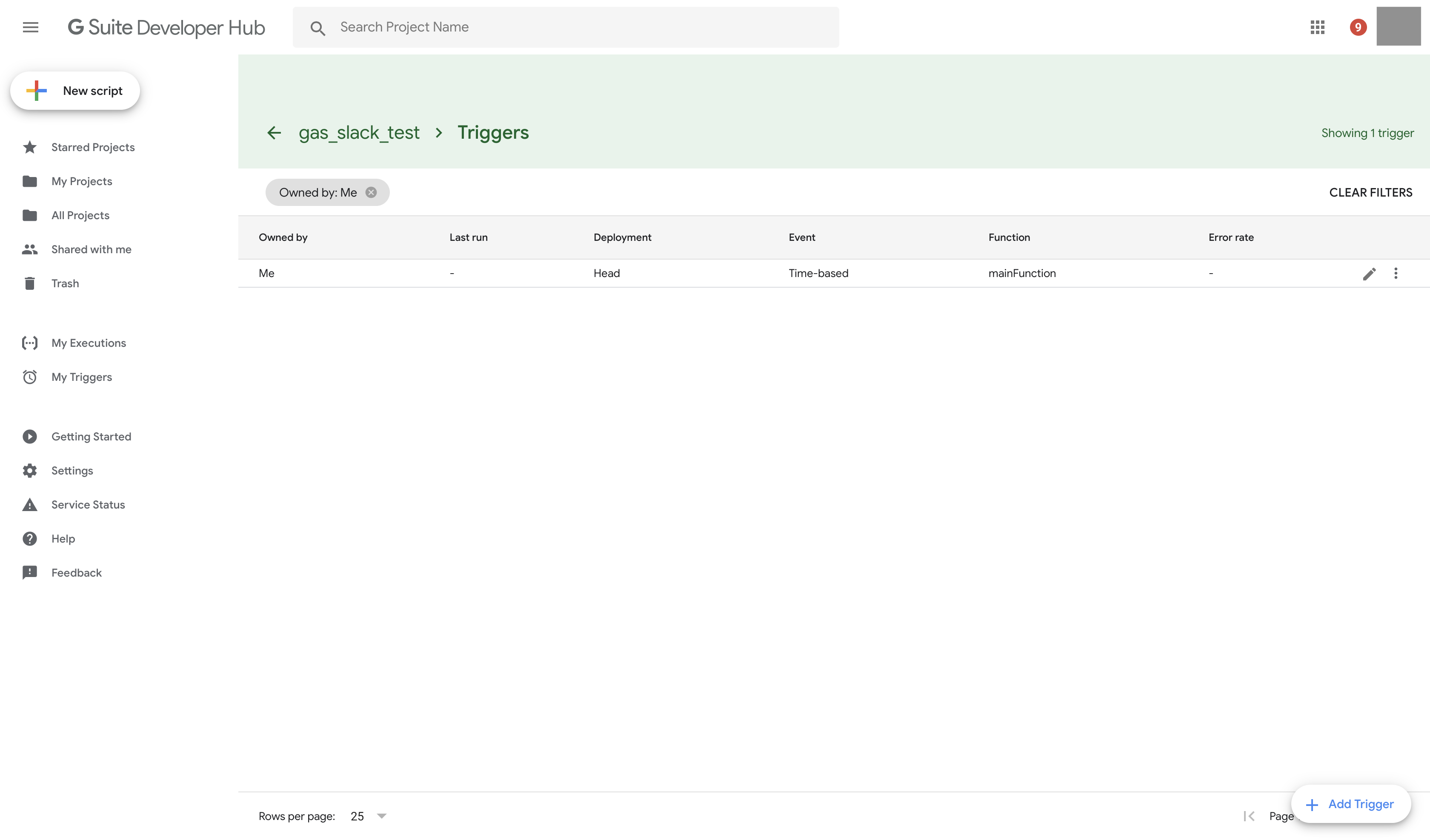Image resolution: width=1430 pixels, height=840 pixels.
Task: Focus the Search Project Name field
Action: coord(566,27)
